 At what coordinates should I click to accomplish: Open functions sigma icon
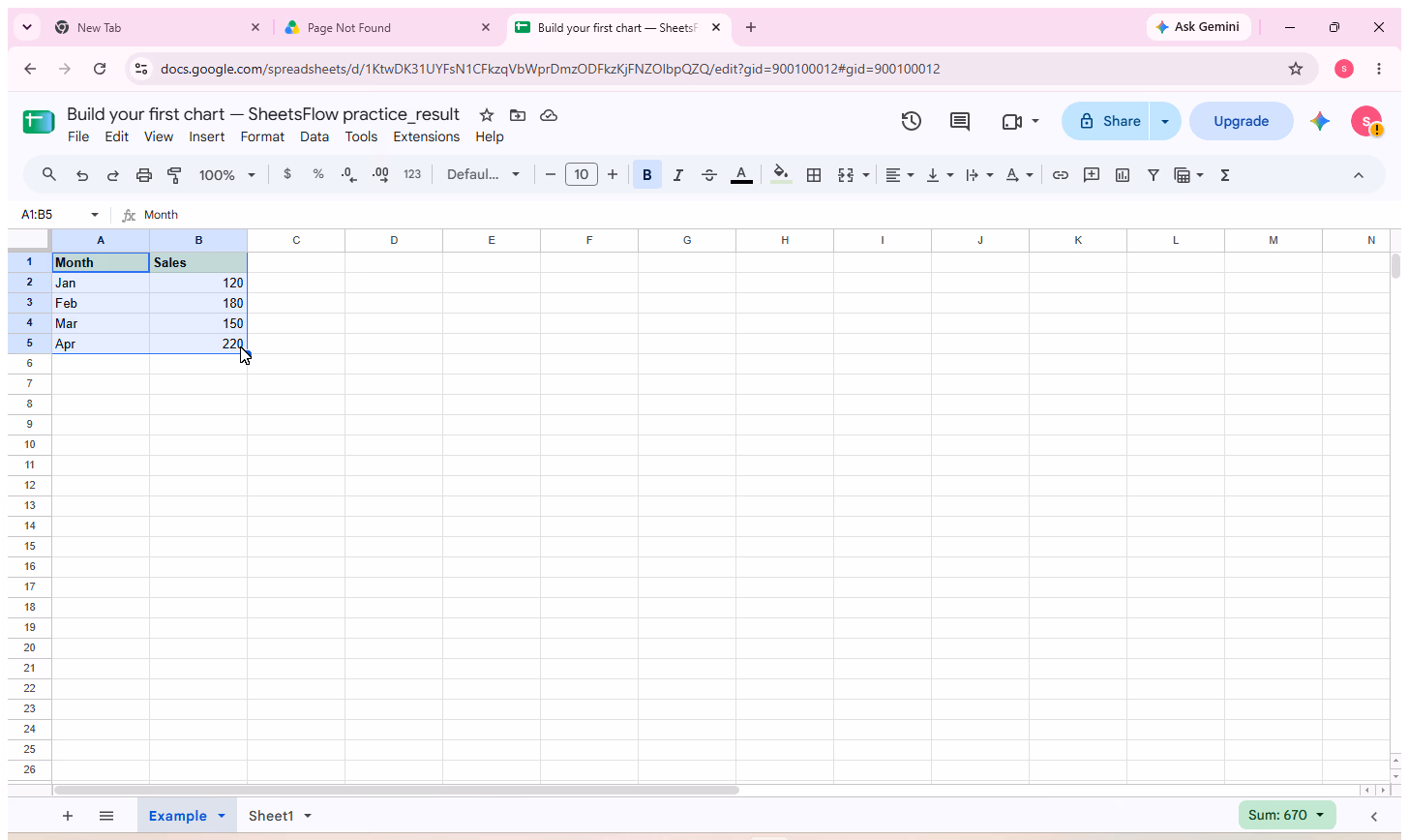click(1225, 175)
